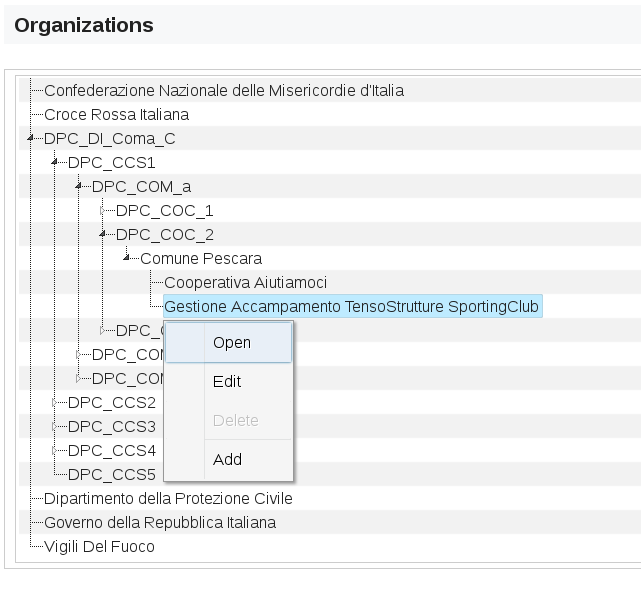Select Vigili Del Fuoco organization

pyautogui.click(x=99, y=547)
